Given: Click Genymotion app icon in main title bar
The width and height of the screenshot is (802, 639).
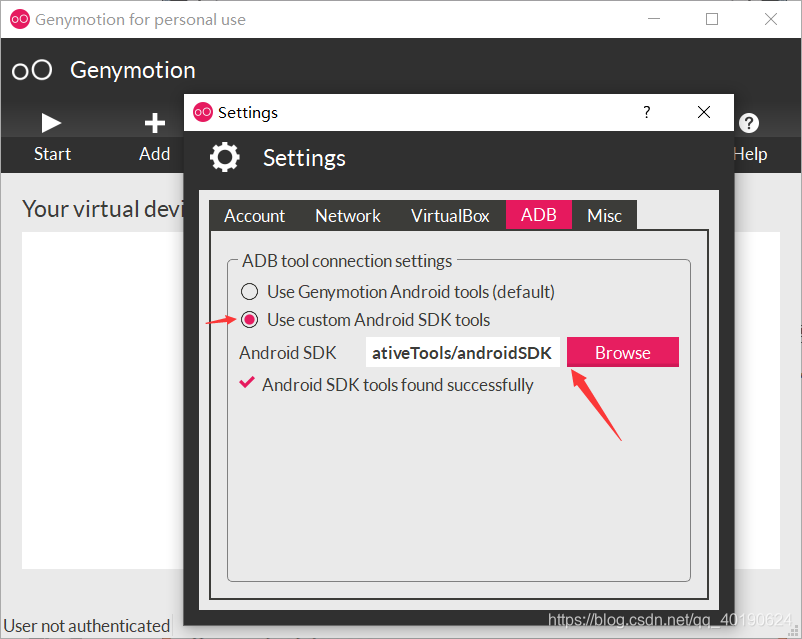Looking at the screenshot, I should (x=20, y=19).
